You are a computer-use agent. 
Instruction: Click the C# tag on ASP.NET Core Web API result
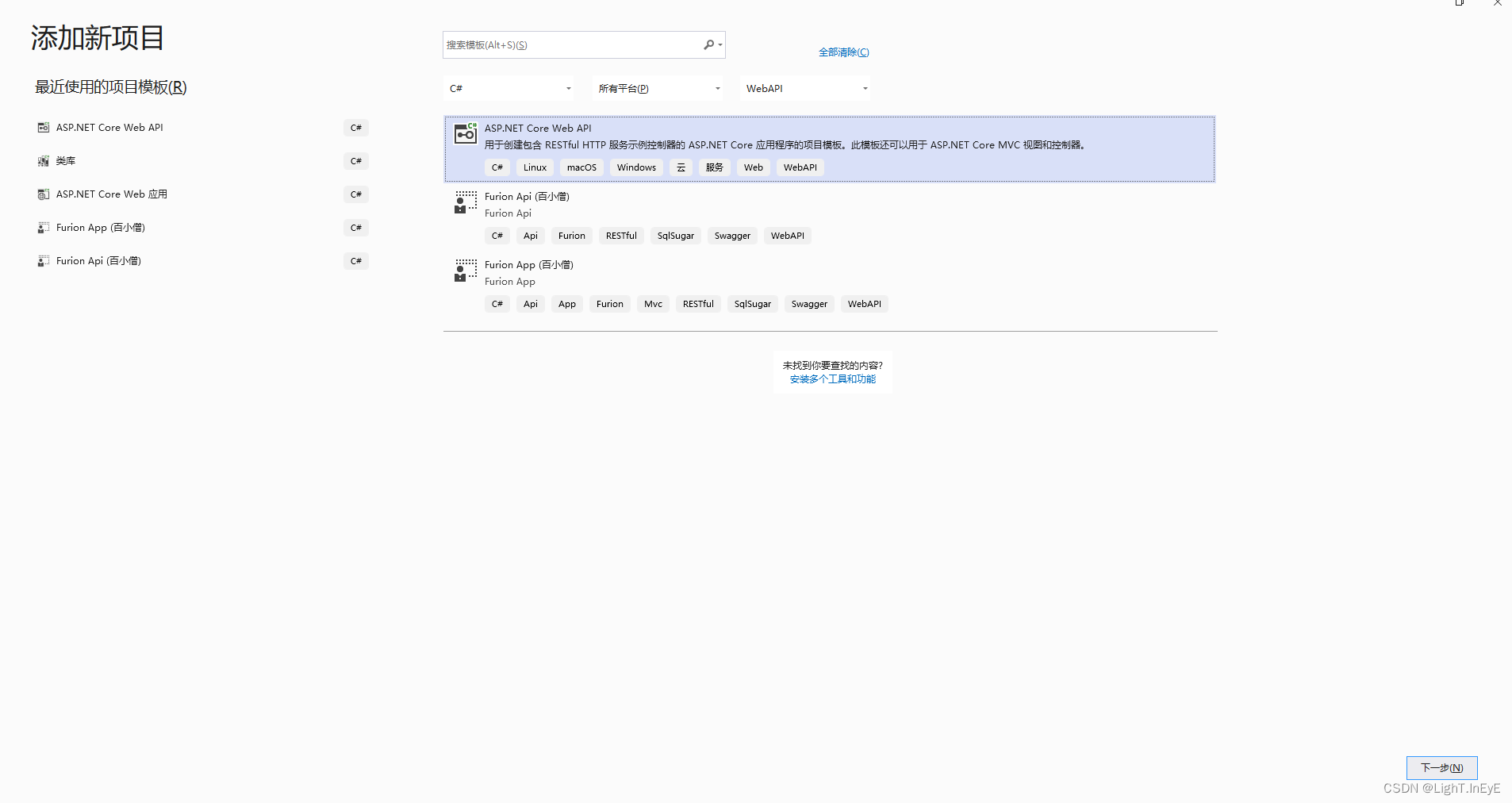(497, 167)
